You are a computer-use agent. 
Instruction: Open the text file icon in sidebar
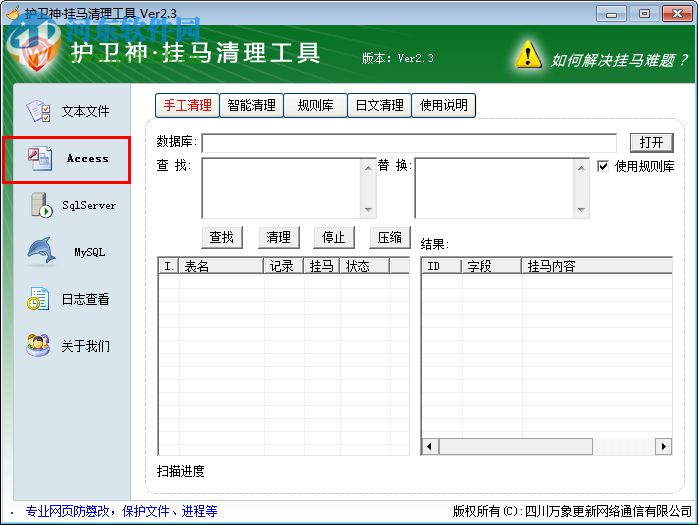[x=39, y=111]
